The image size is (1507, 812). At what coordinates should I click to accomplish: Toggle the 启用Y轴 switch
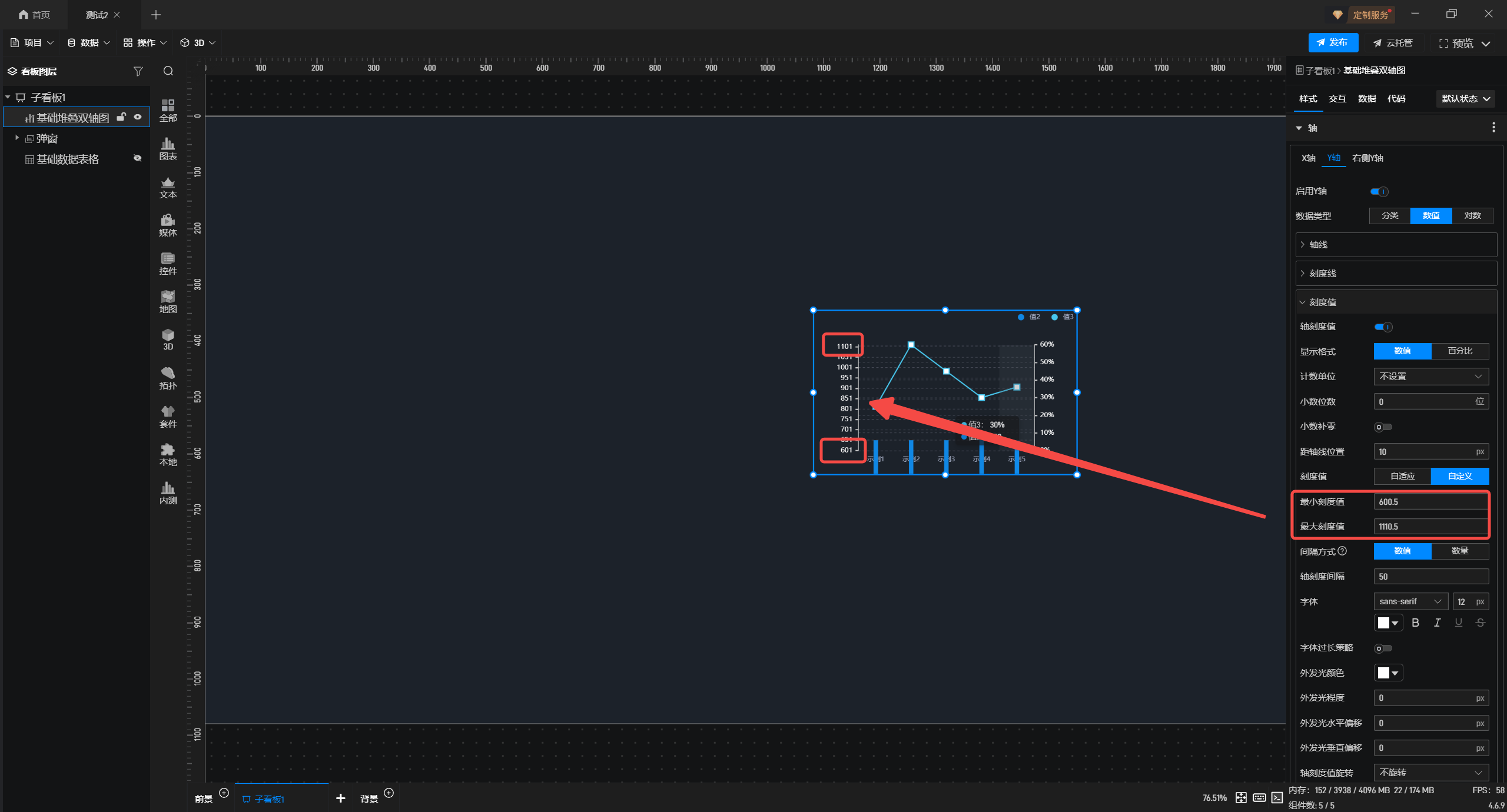[1379, 191]
